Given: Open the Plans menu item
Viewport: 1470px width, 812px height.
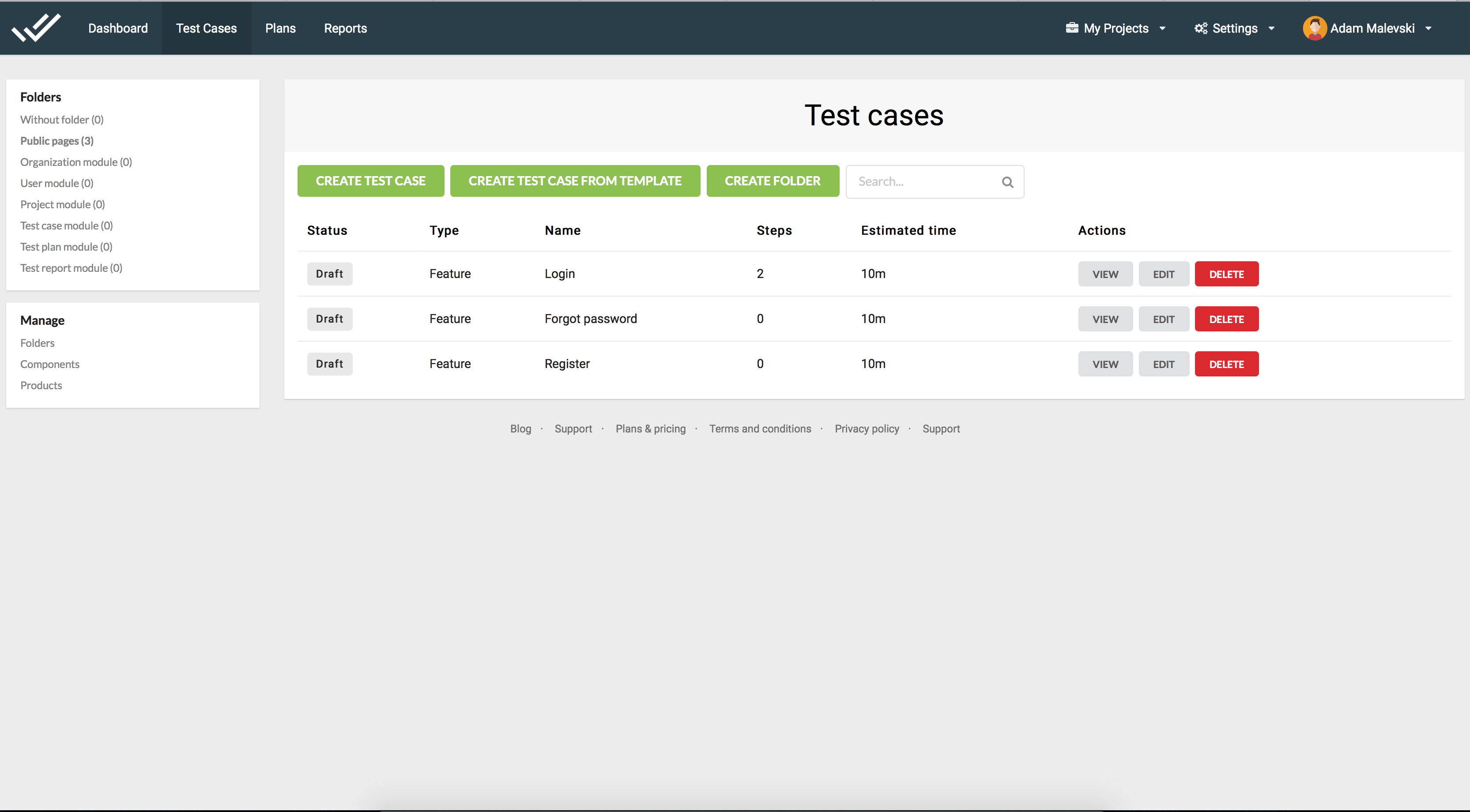Looking at the screenshot, I should pos(280,28).
